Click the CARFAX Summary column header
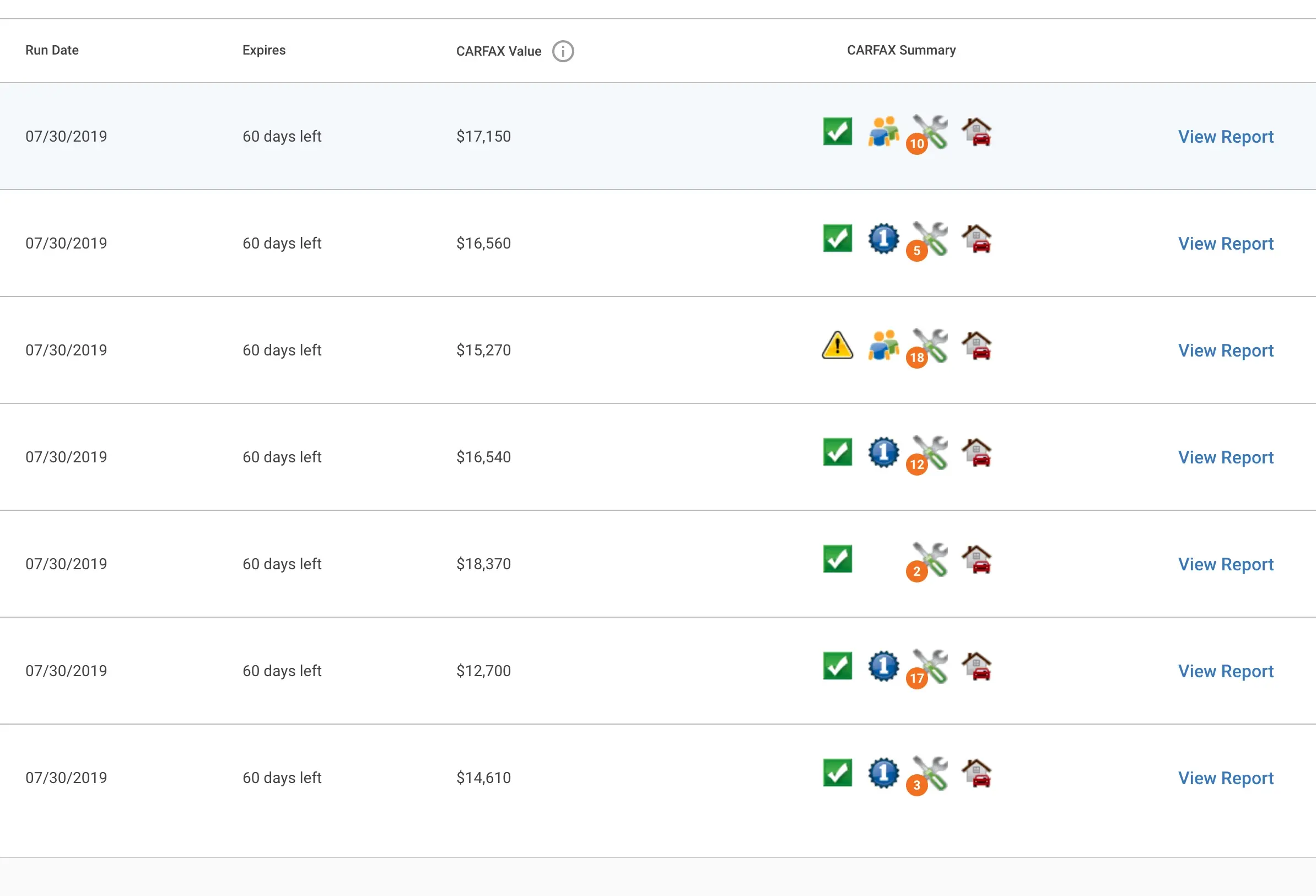Image resolution: width=1316 pixels, height=896 pixels. (x=901, y=50)
